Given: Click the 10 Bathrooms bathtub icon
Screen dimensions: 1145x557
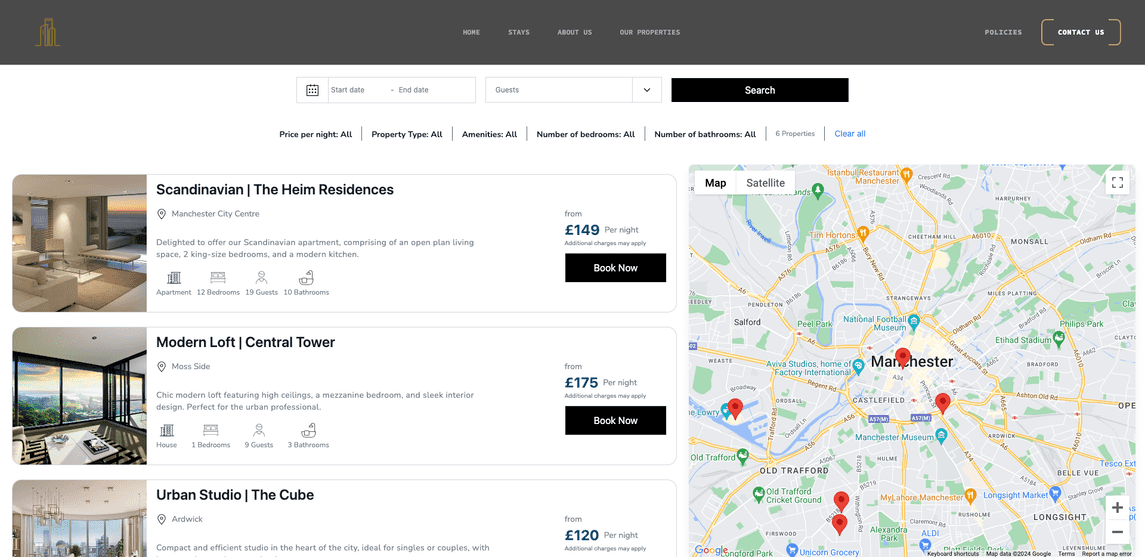Looking at the screenshot, I should [x=306, y=277].
